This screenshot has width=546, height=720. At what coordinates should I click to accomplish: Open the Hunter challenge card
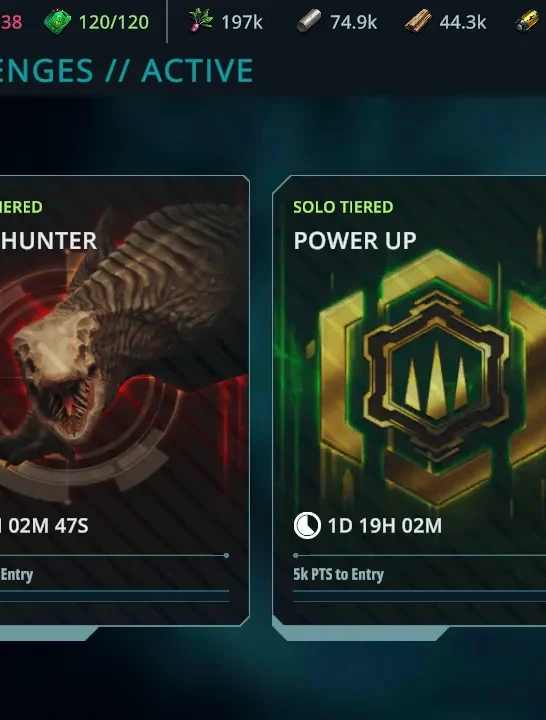tap(124, 400)
